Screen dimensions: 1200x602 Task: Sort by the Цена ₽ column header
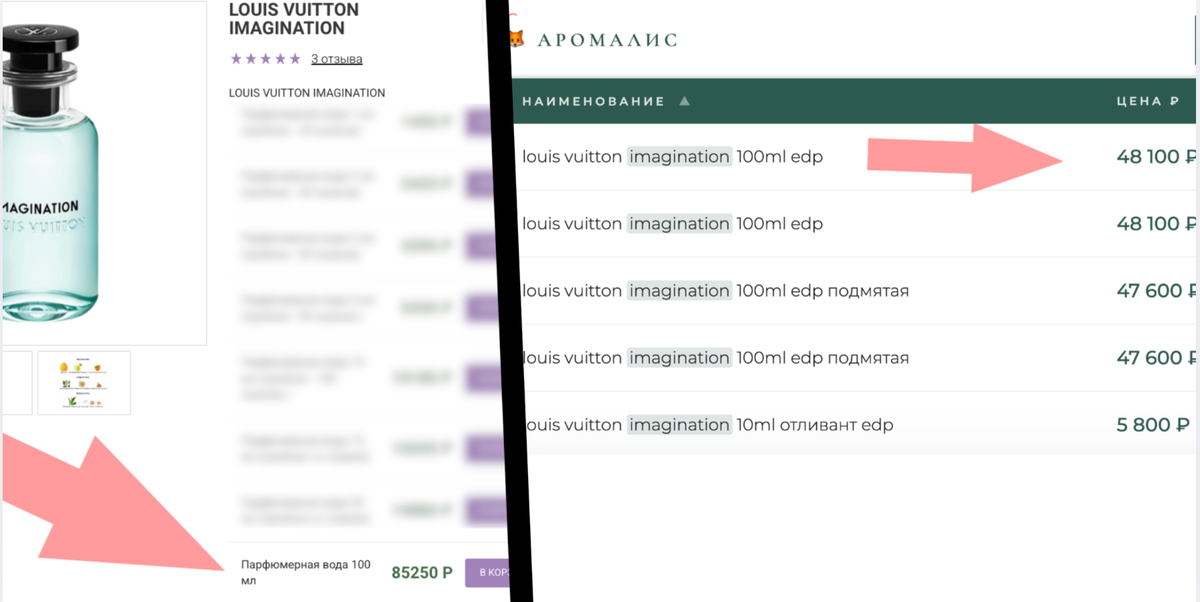1149,101
